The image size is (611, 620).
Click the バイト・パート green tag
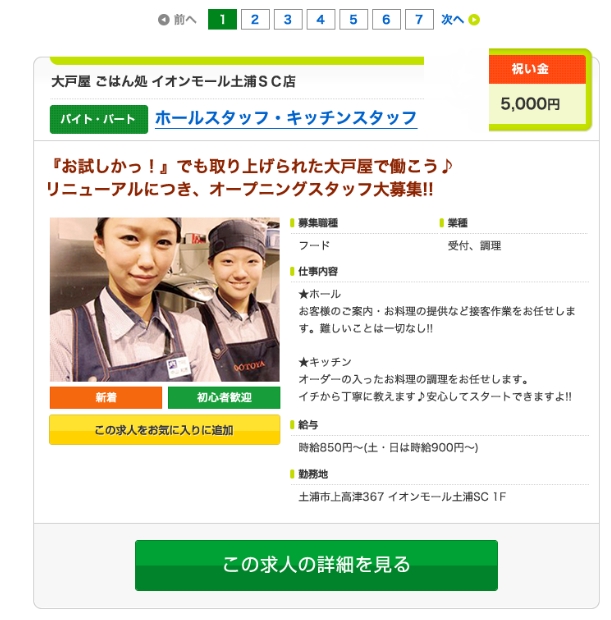click(x=99, y=119)
